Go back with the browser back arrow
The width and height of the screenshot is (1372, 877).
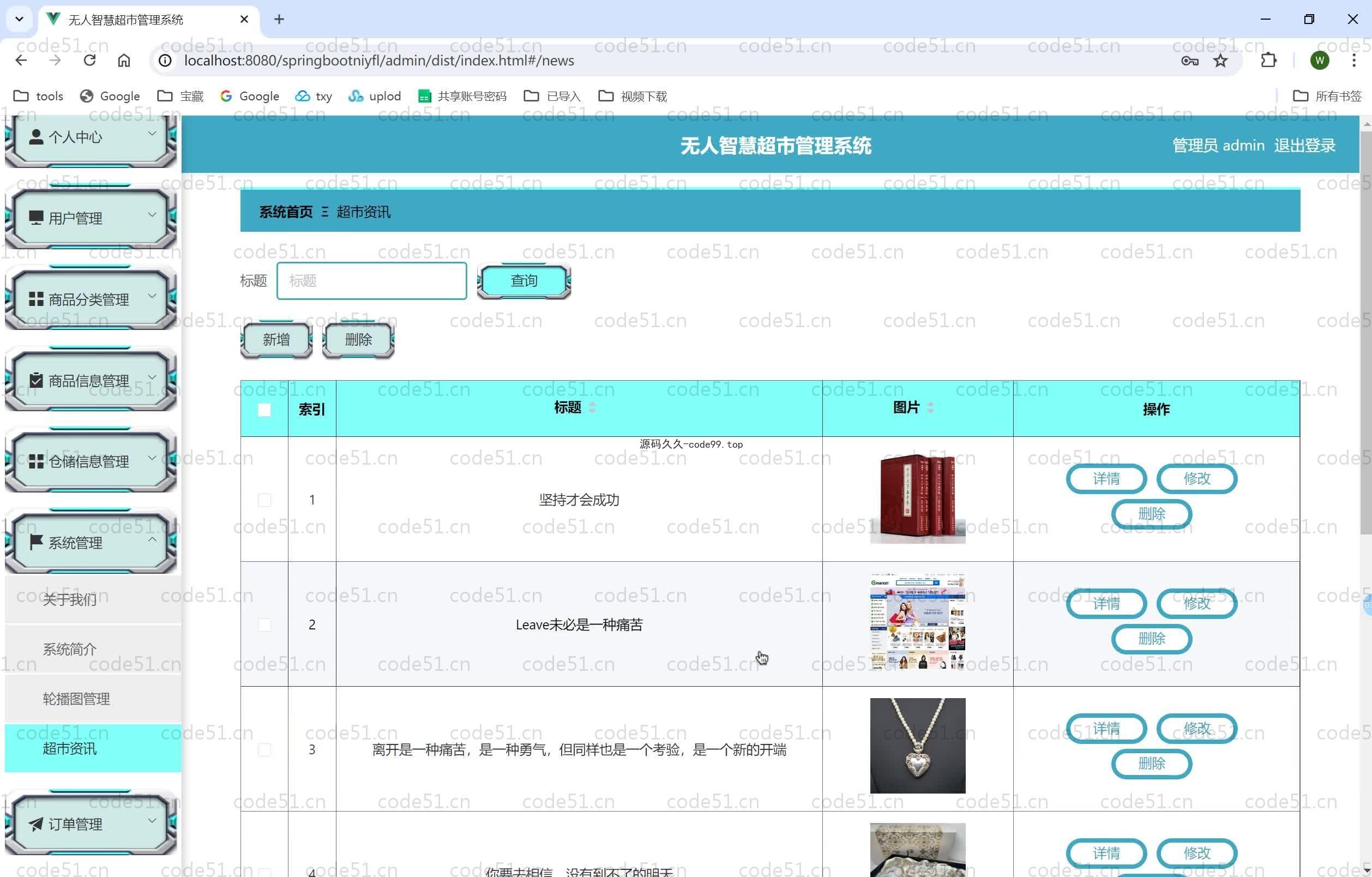click(x=21, y=61)
